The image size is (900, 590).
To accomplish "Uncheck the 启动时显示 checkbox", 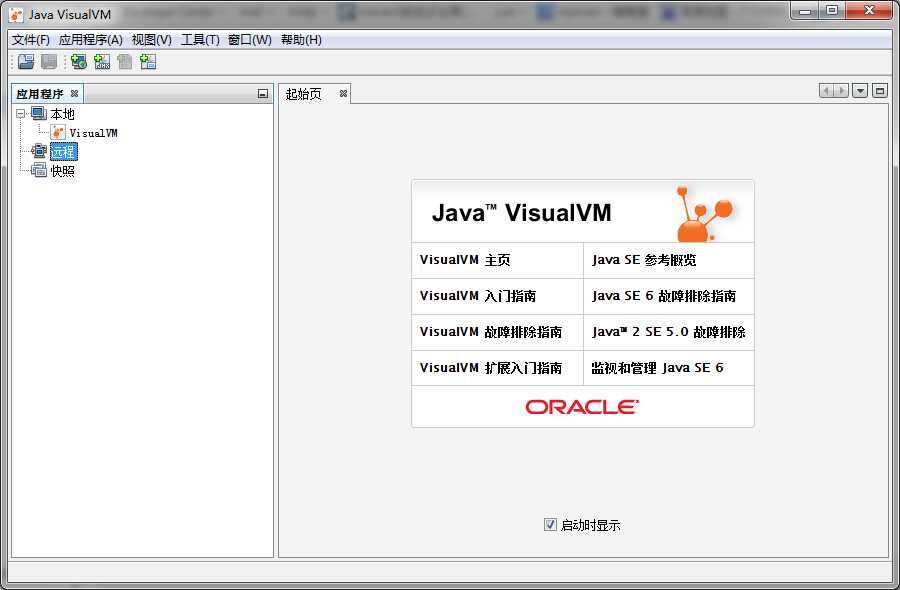I will click(550, 525).
